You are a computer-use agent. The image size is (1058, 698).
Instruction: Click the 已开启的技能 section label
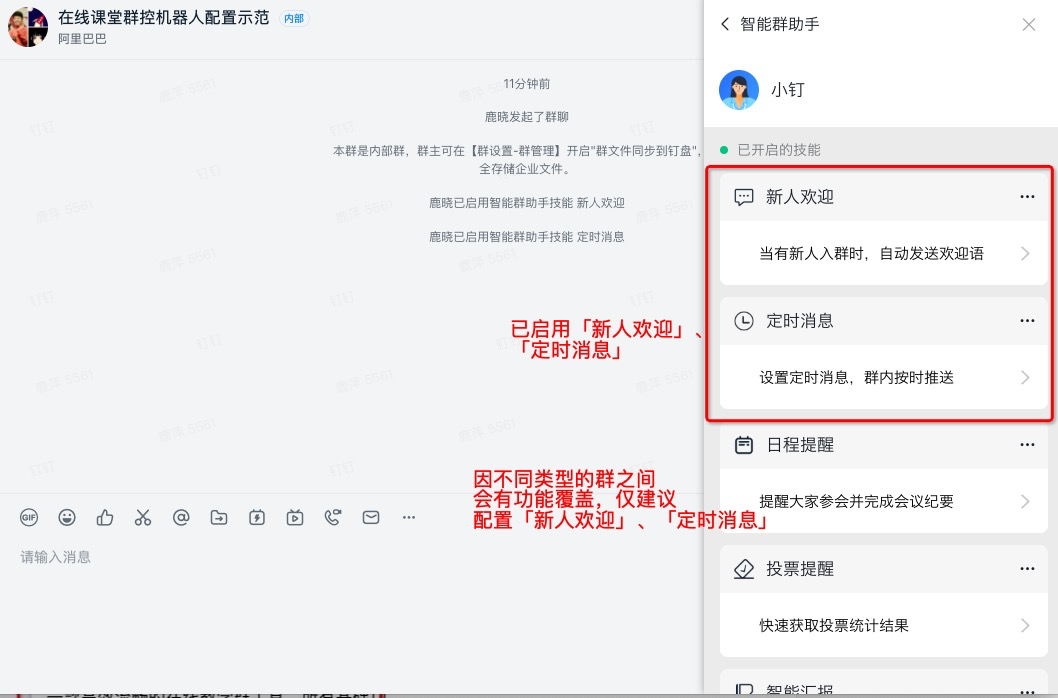[x=779, y=150]
